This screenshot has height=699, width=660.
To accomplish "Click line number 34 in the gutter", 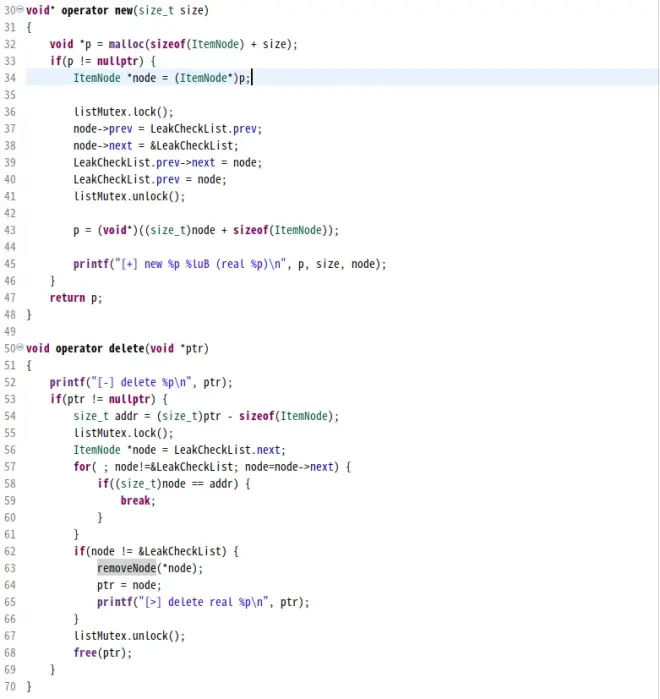I will [x=11, y=78].
